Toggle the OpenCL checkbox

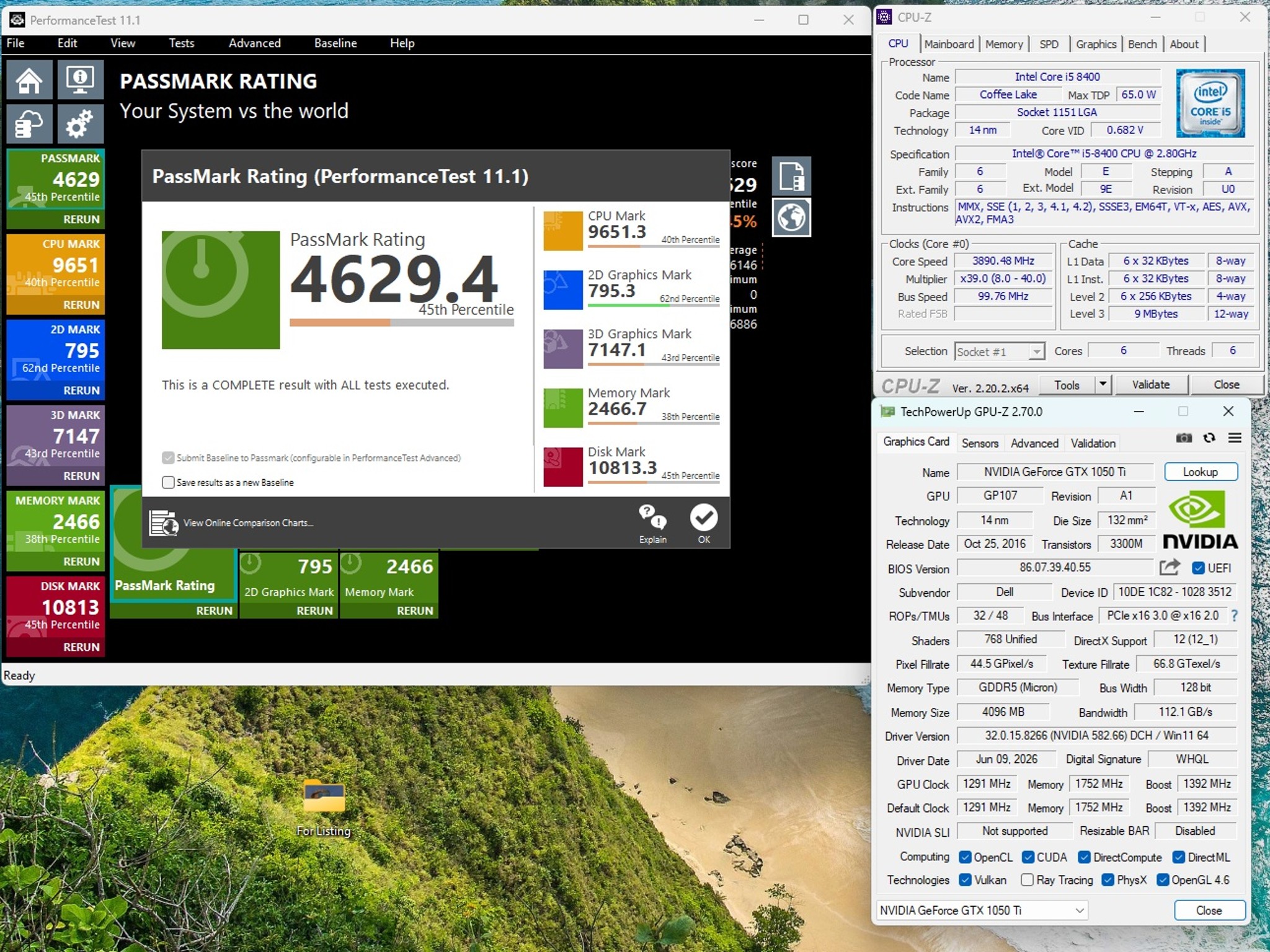coord(965,857)
